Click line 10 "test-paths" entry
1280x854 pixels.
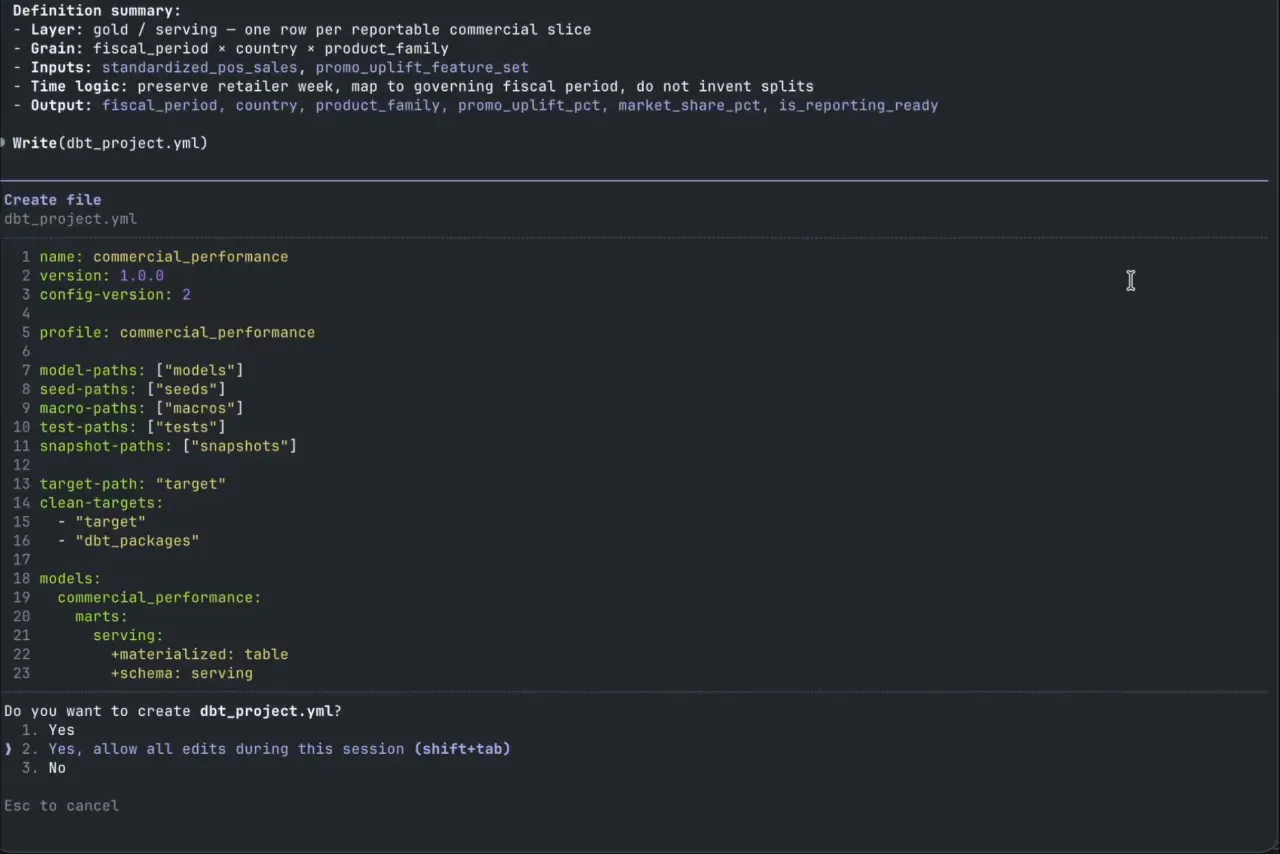[x=133, y=427]
